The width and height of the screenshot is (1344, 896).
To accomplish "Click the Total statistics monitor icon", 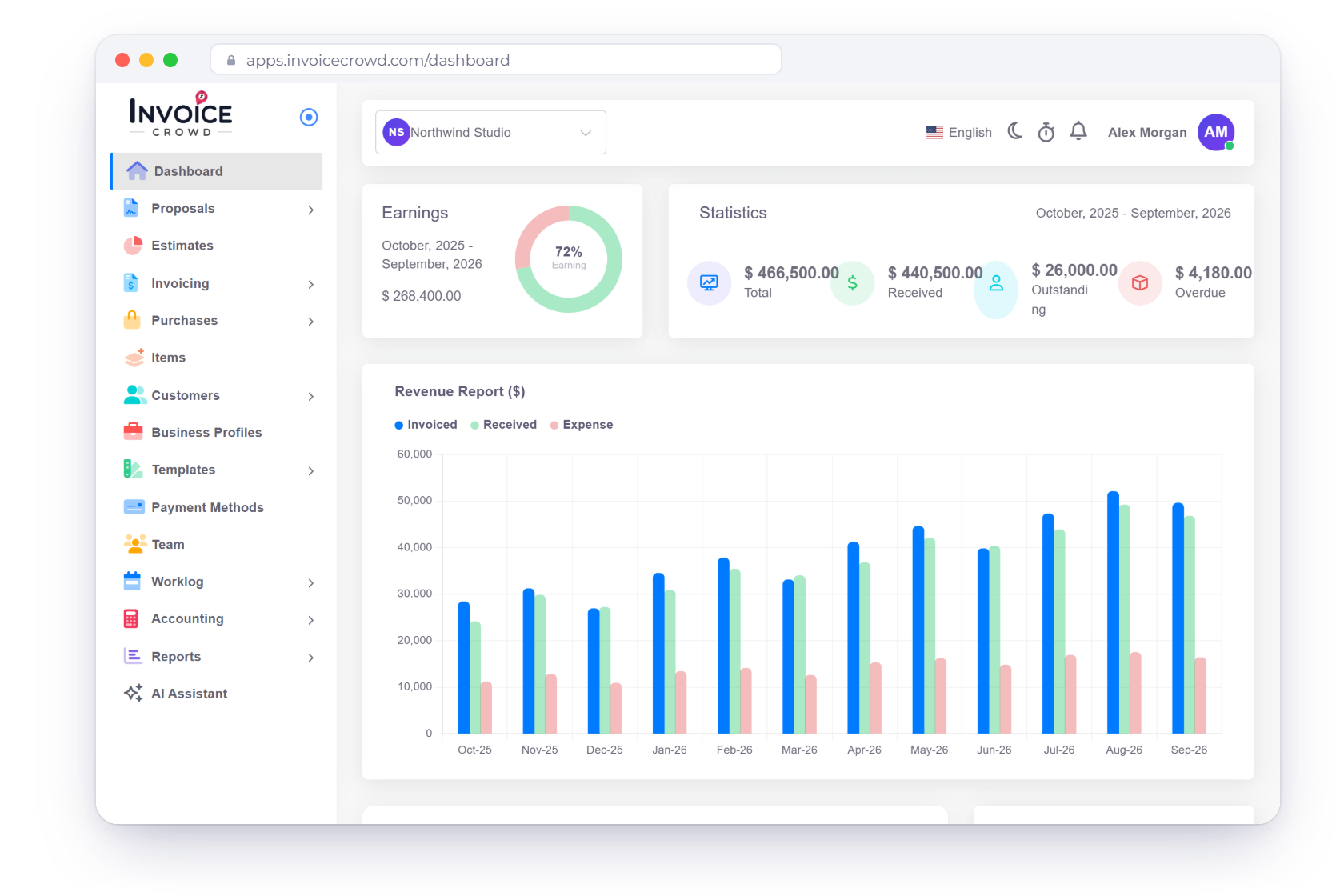I will pyautogui.click(x=709, y=282).
